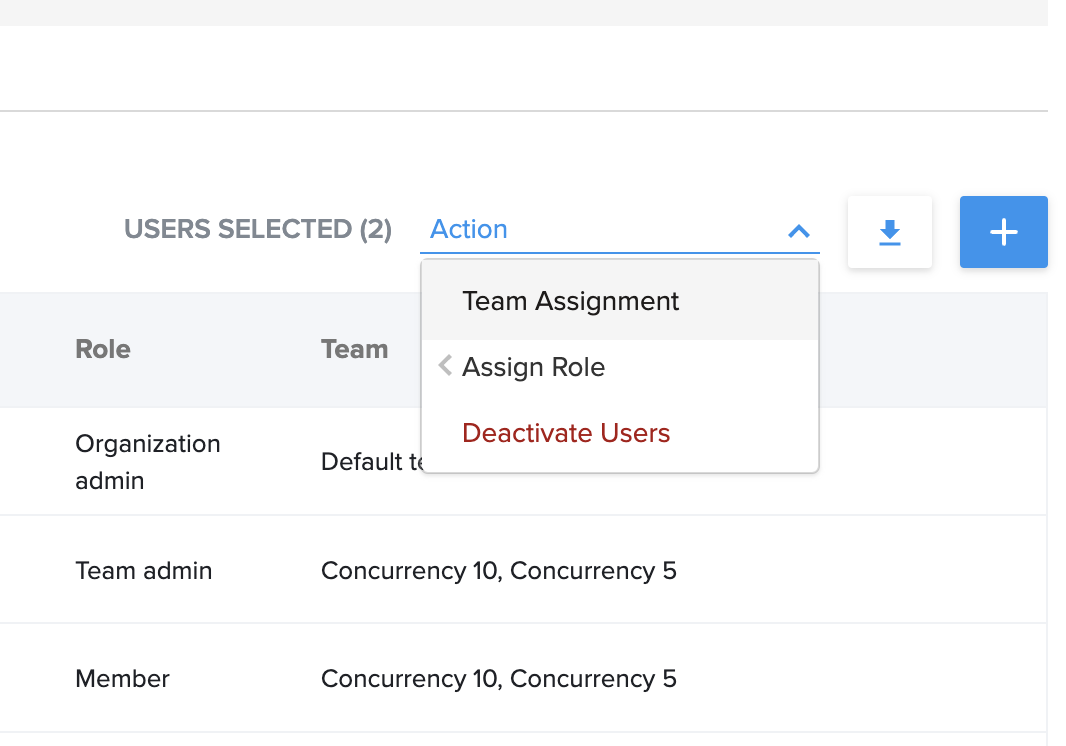Click the Member role entry

click(x=122, y=678)
